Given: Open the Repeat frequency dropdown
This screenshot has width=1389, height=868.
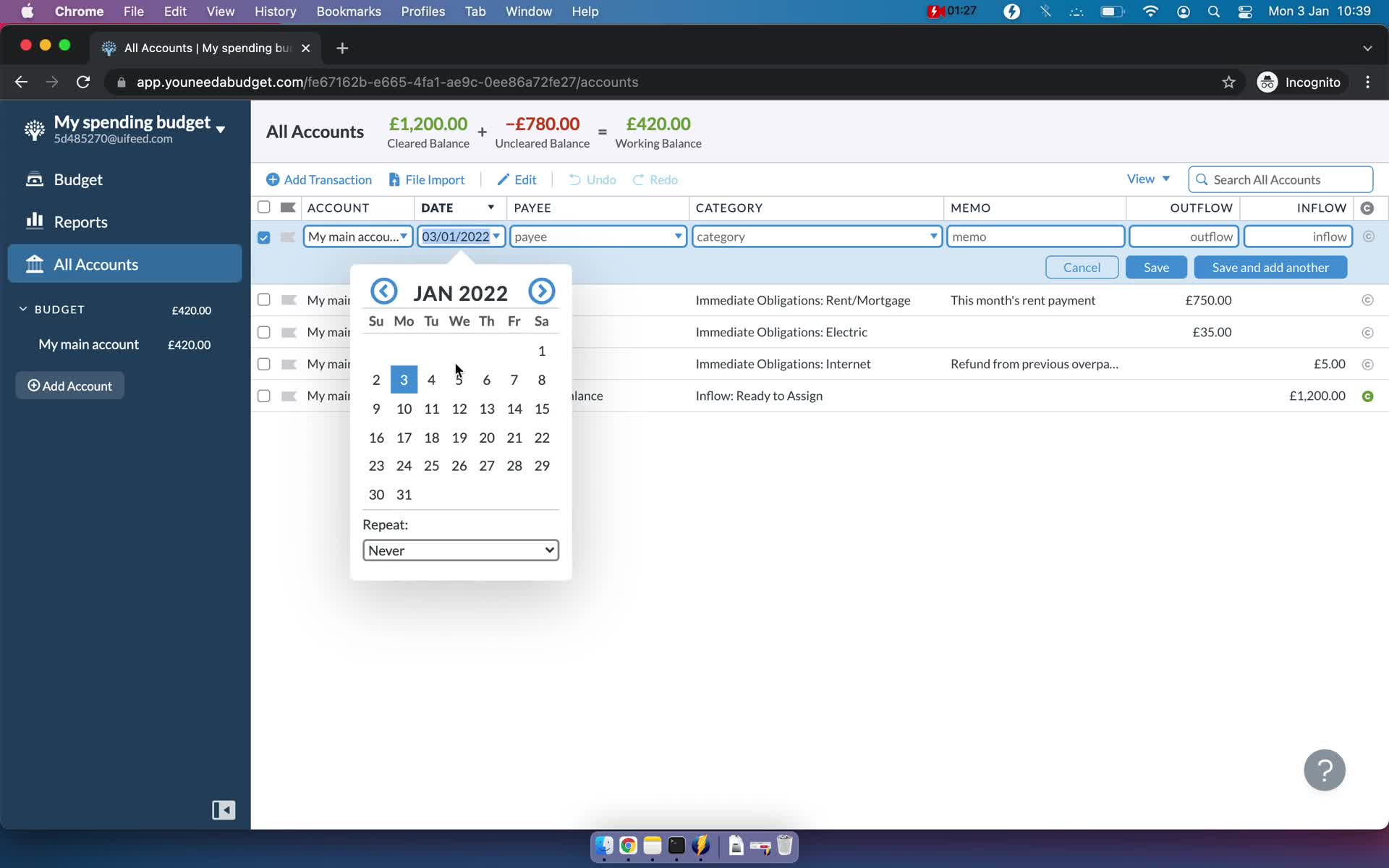Looking at the screenshot, I should (x=460, y=550).
